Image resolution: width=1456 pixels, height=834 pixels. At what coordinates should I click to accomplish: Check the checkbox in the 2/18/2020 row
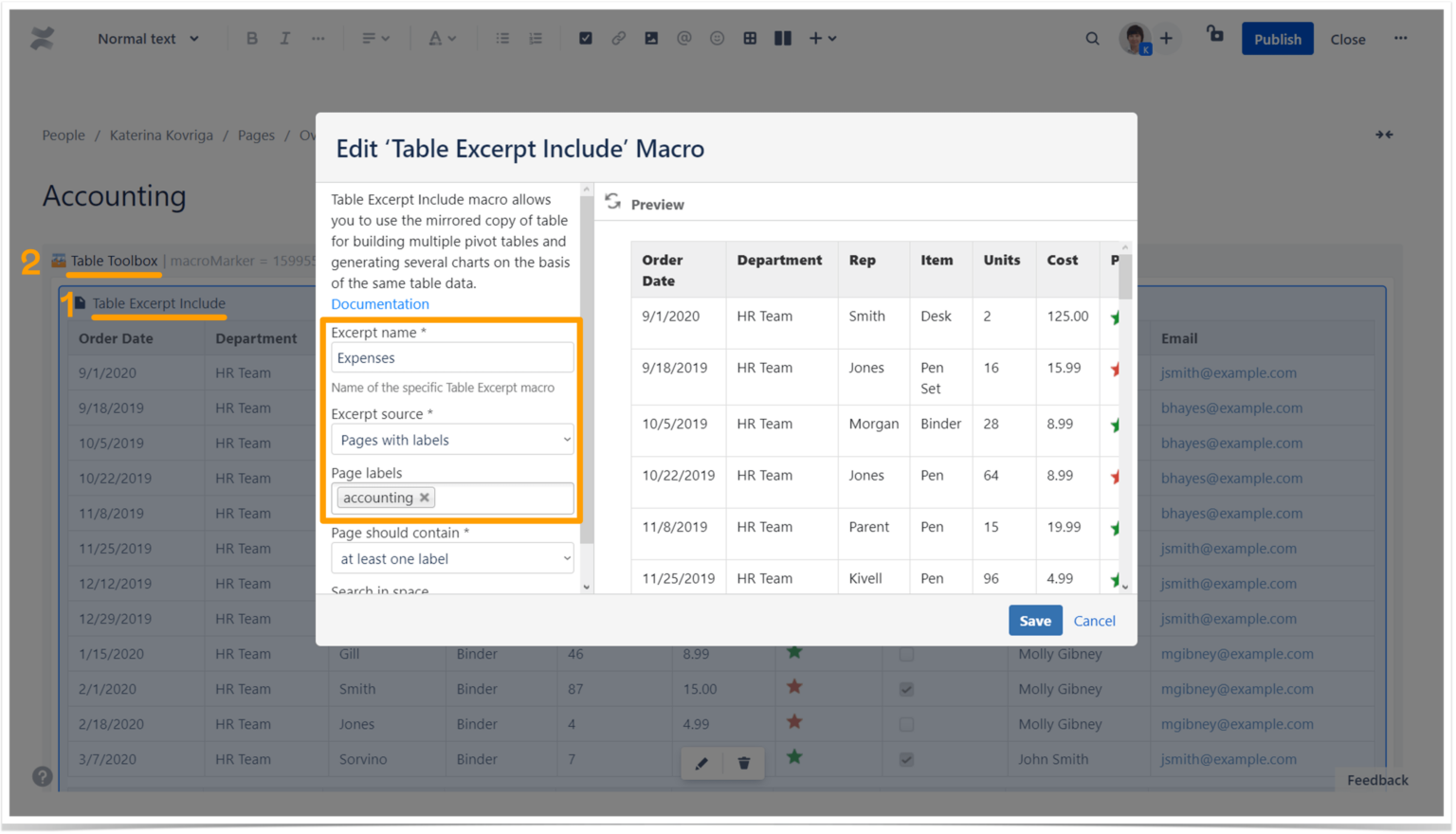(x=905, y=724)
